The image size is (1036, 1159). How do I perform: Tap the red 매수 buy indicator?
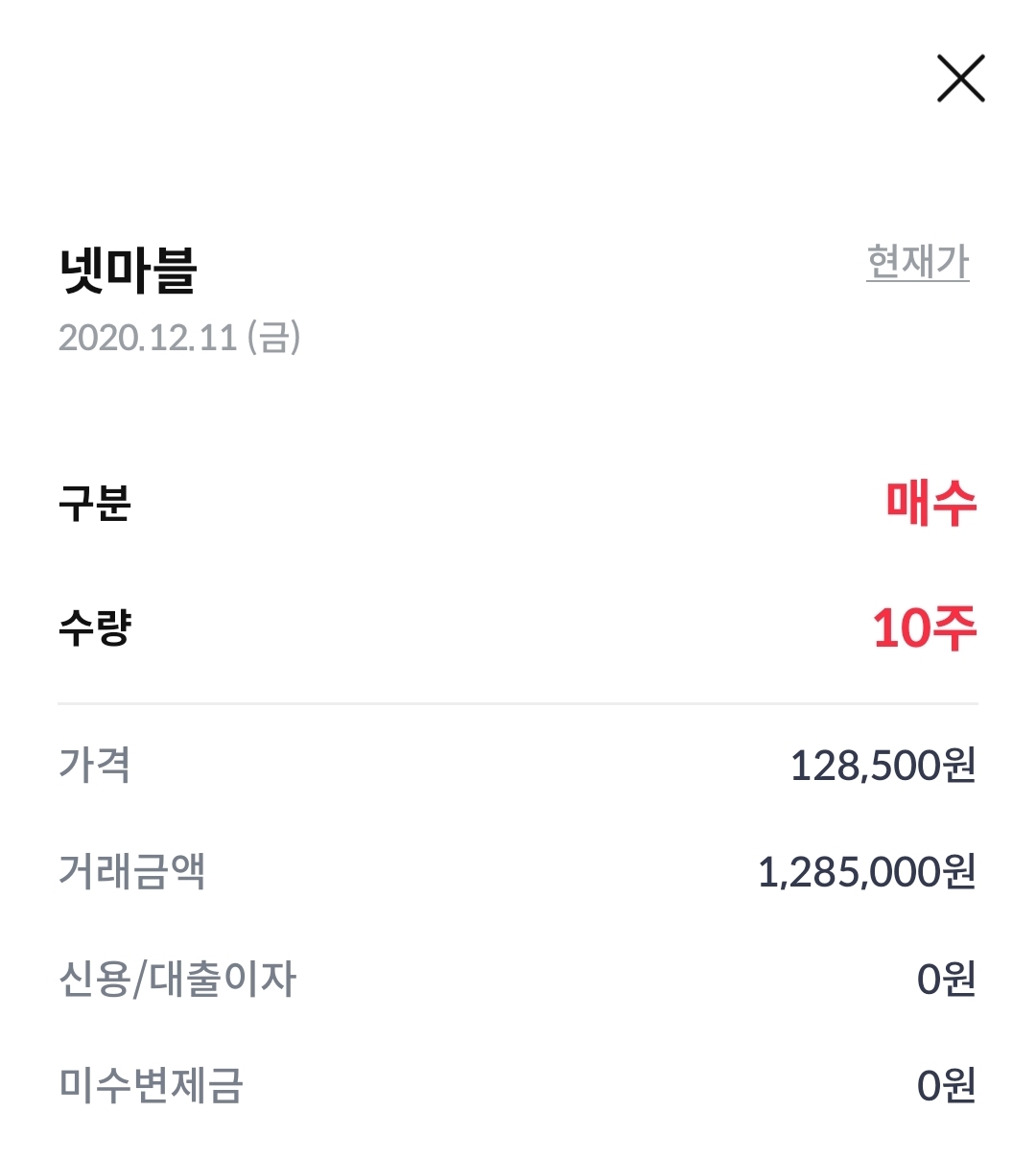930,503
